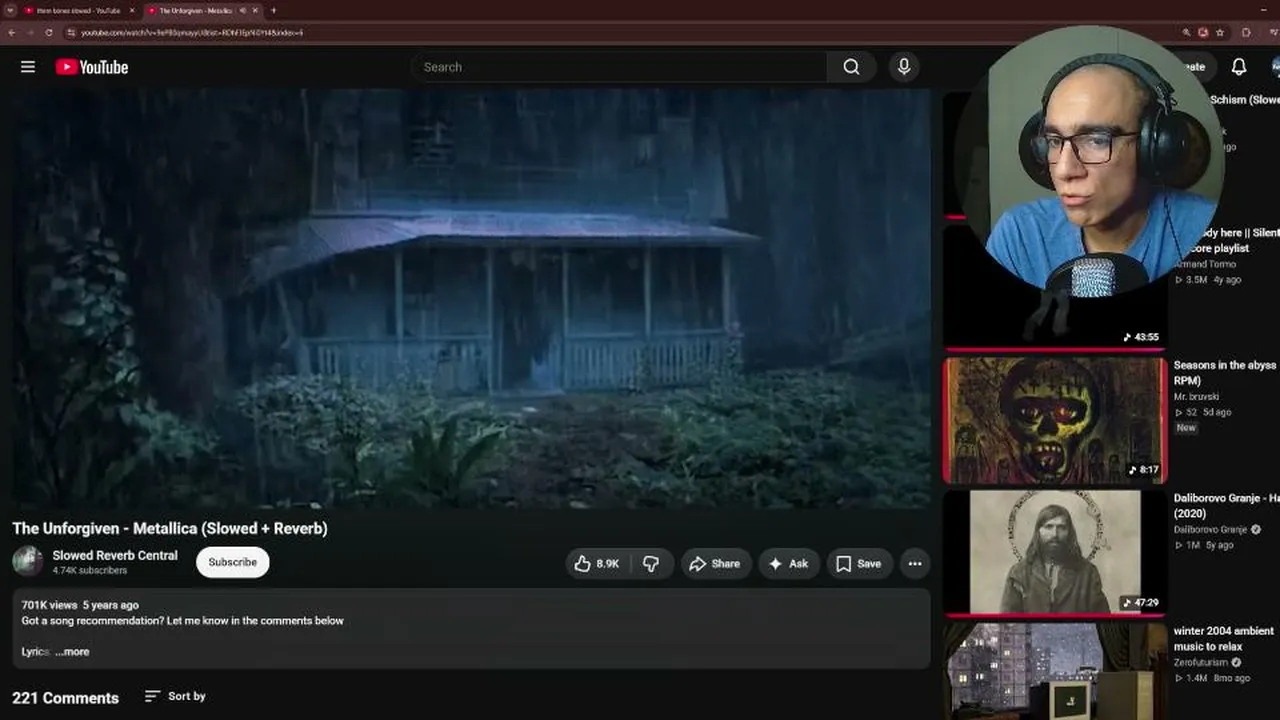Open the Ask AI button
Image resolution: width=1280 pixels, height=720 pixels.
pos(788,564)
